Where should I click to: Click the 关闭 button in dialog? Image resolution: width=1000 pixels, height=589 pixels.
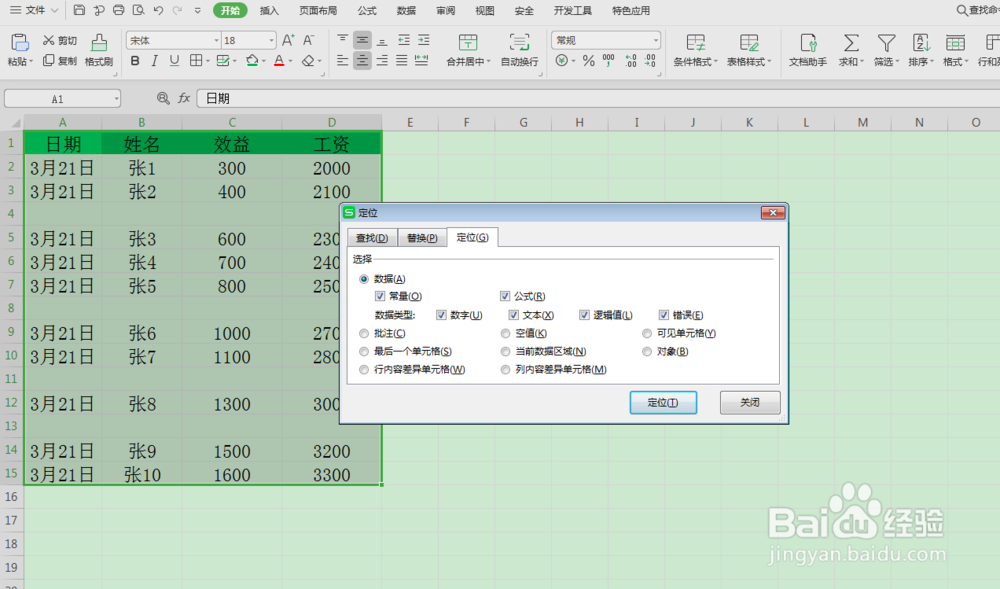tap(750, 402)
